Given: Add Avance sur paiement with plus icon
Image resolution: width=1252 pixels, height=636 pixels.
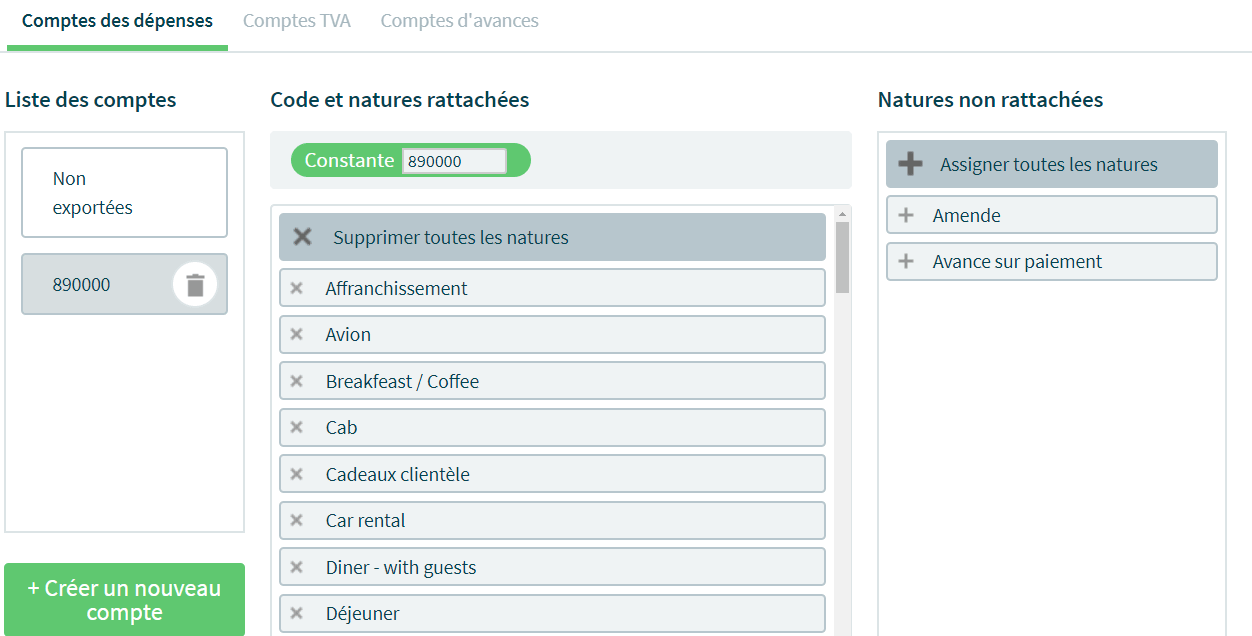Looking at the screenshot, I should 906,261.
